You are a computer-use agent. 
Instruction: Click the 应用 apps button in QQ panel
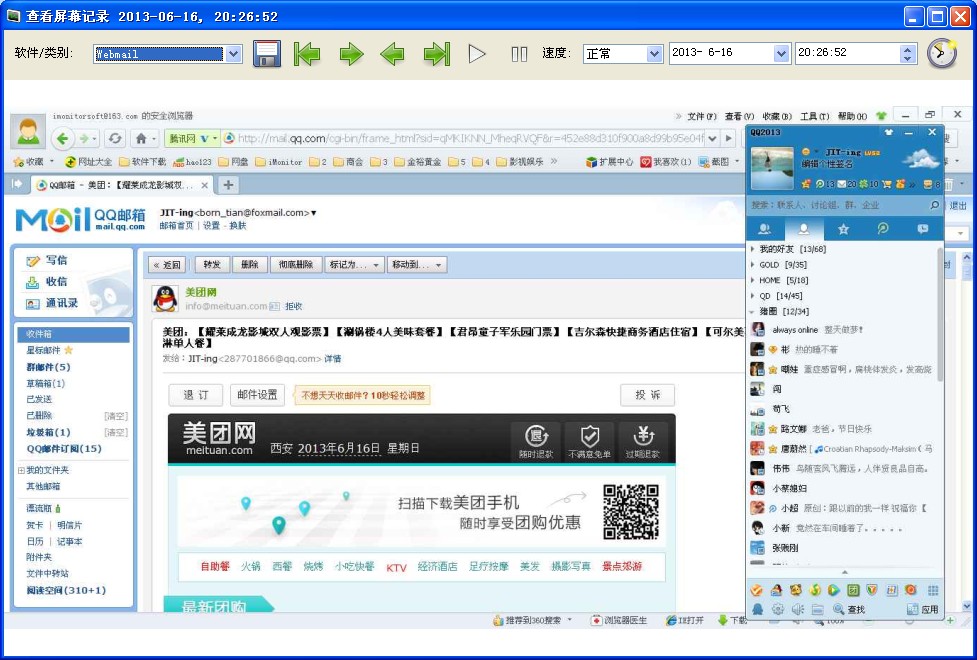tap(923, 610)
